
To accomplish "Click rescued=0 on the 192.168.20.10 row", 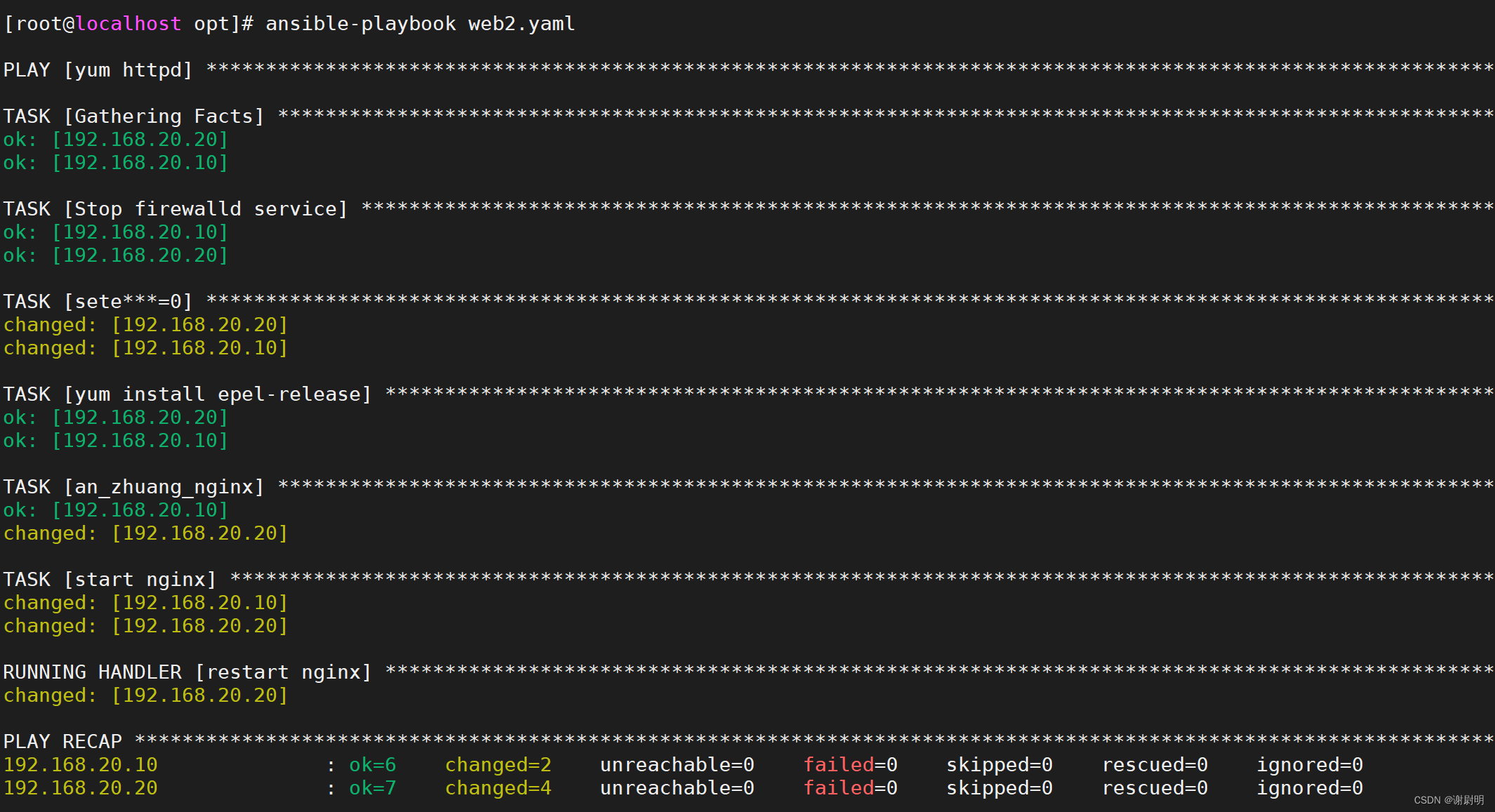I will 1155,765.
